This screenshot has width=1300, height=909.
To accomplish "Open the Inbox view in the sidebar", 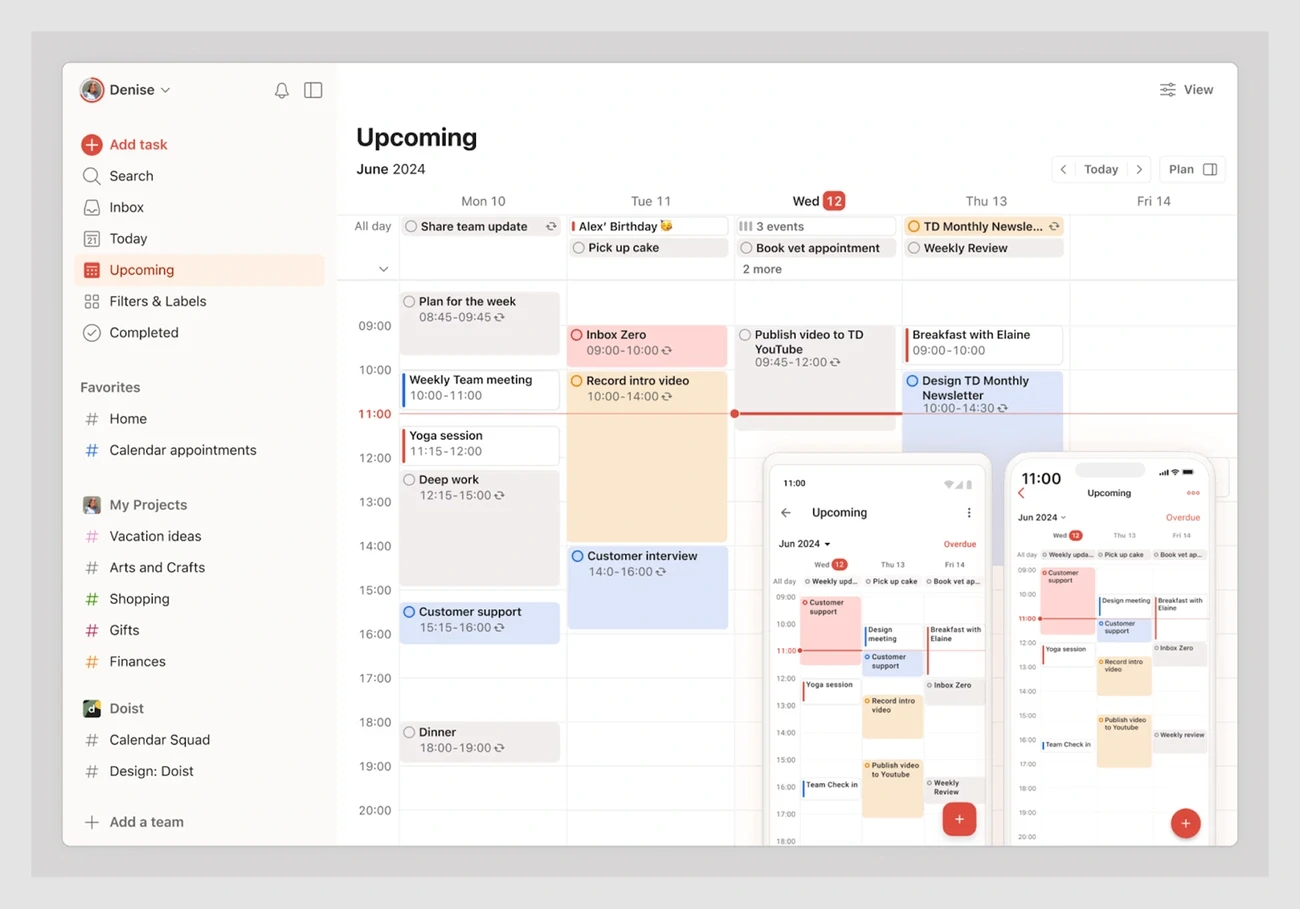I will [x=126, y=207].
